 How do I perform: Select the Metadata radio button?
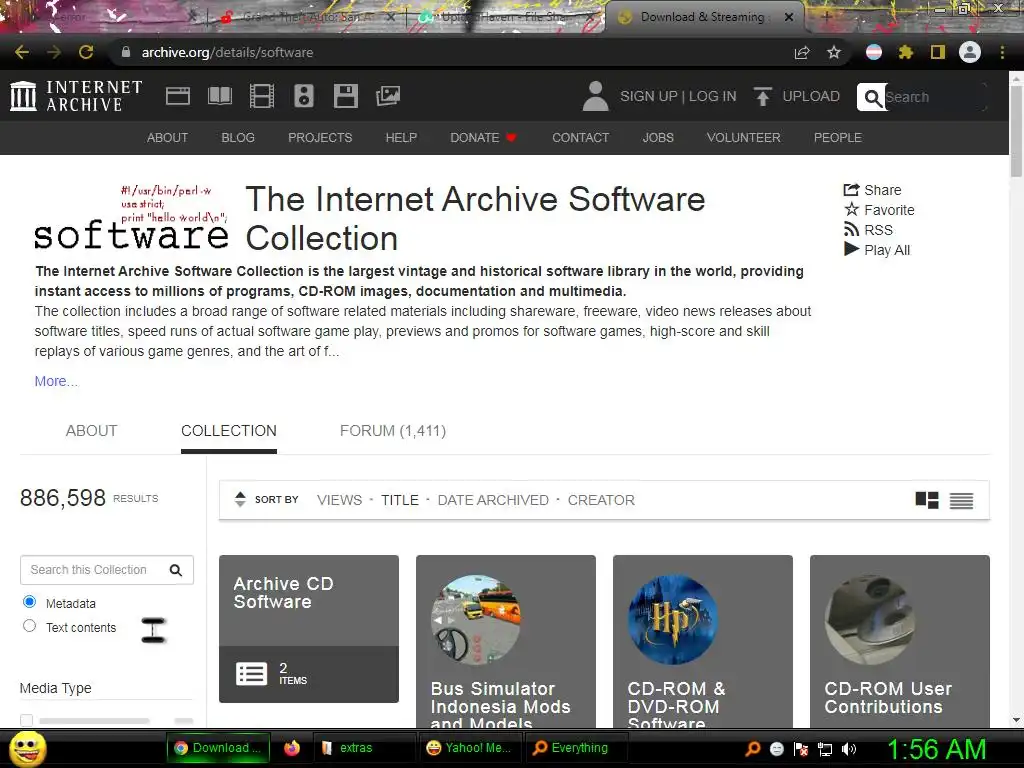(x=29, y=601)
